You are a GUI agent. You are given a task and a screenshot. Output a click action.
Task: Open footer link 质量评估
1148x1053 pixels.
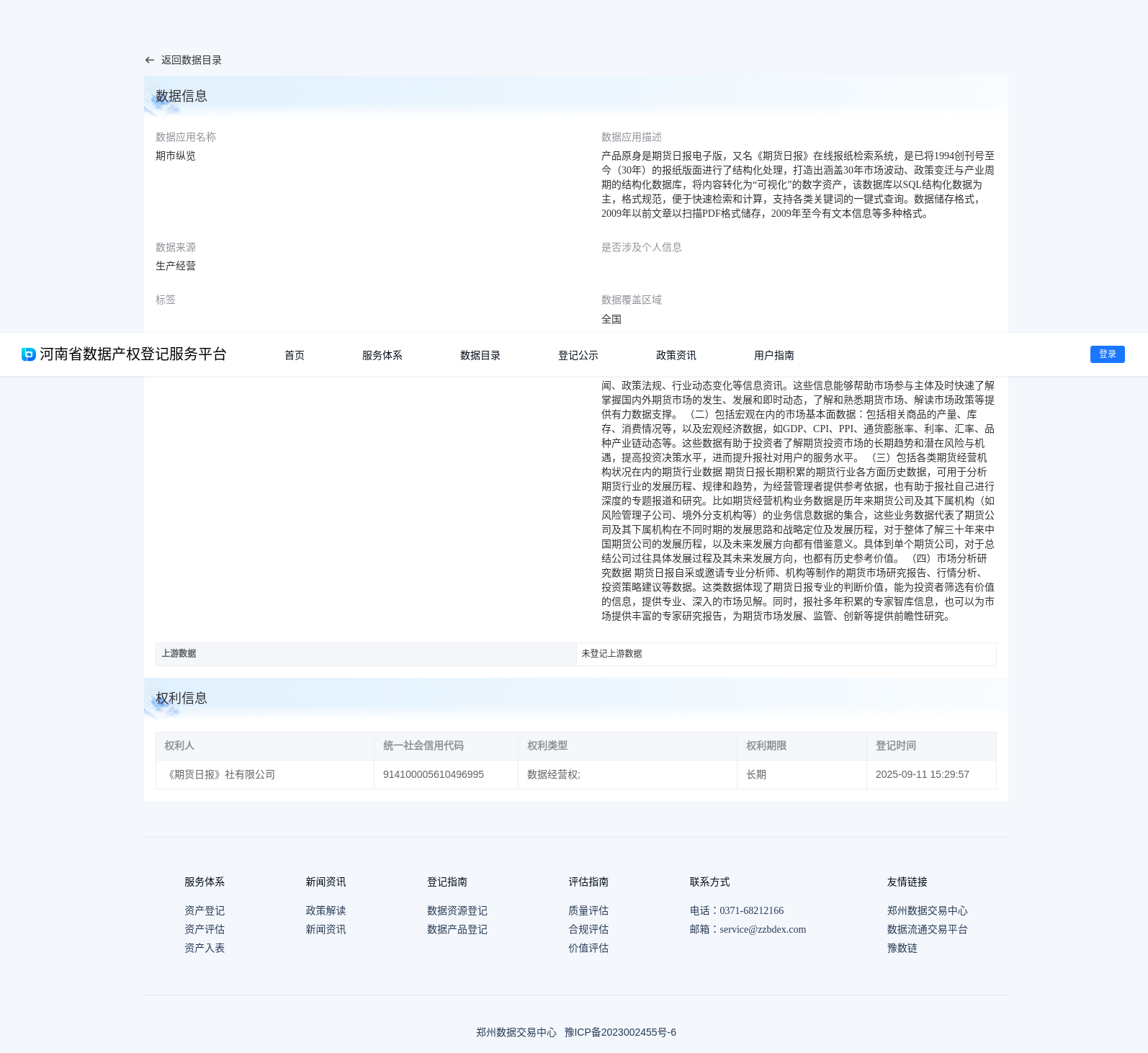(588, 910)
